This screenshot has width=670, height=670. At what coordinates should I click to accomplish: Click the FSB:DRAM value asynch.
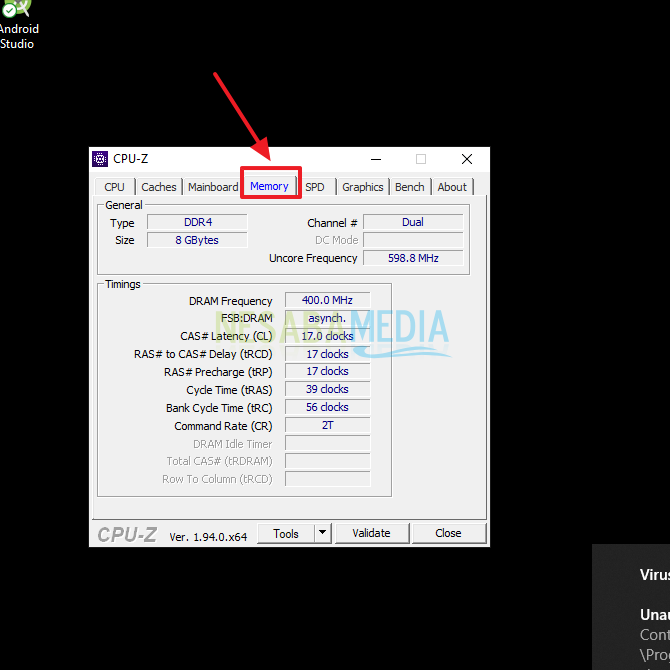point(328,318)
